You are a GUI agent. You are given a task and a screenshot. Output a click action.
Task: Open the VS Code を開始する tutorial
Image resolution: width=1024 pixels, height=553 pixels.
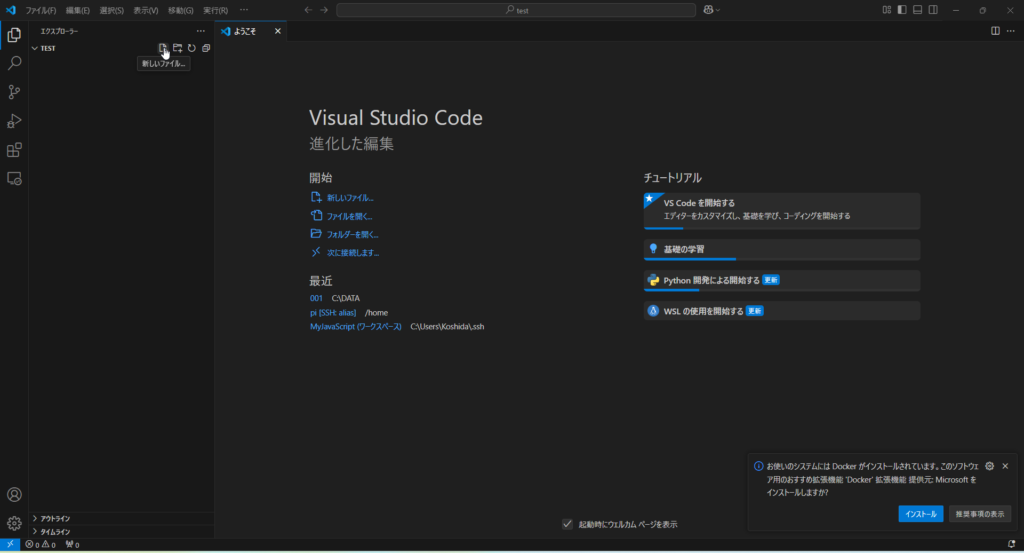coord(782,210)
